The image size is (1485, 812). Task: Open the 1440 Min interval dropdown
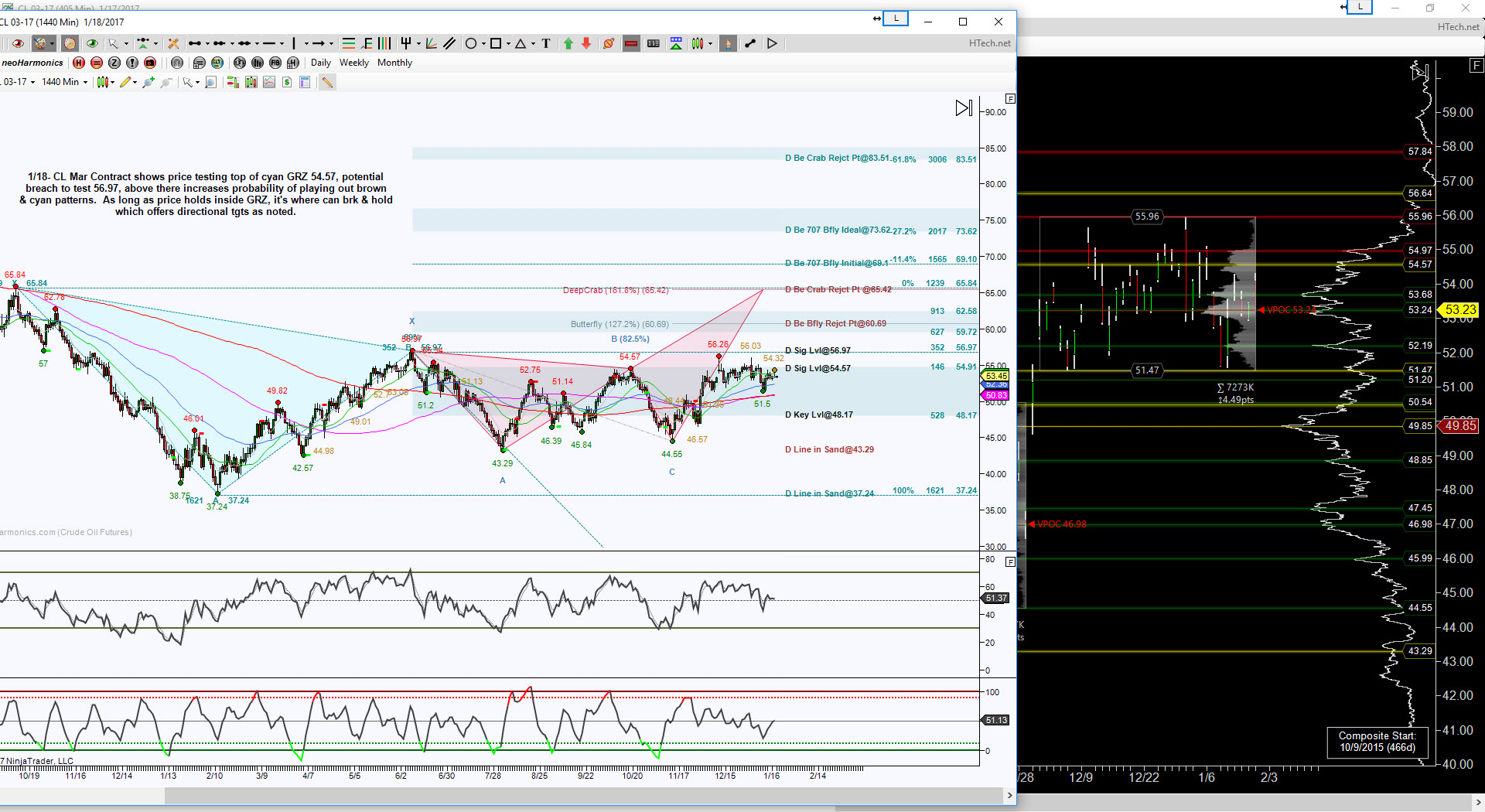tap(64, 82)
